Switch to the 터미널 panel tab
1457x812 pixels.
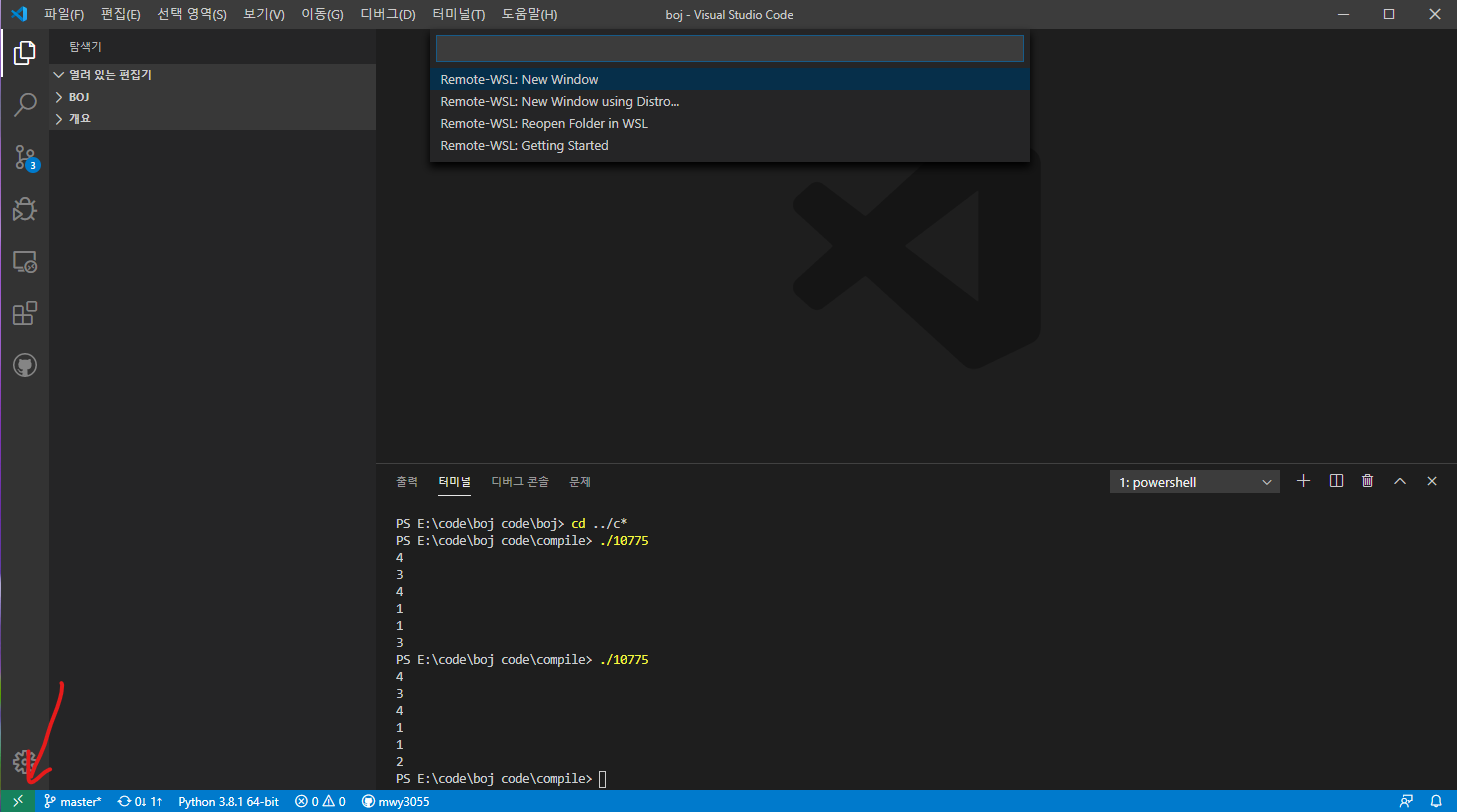point(454,481)
